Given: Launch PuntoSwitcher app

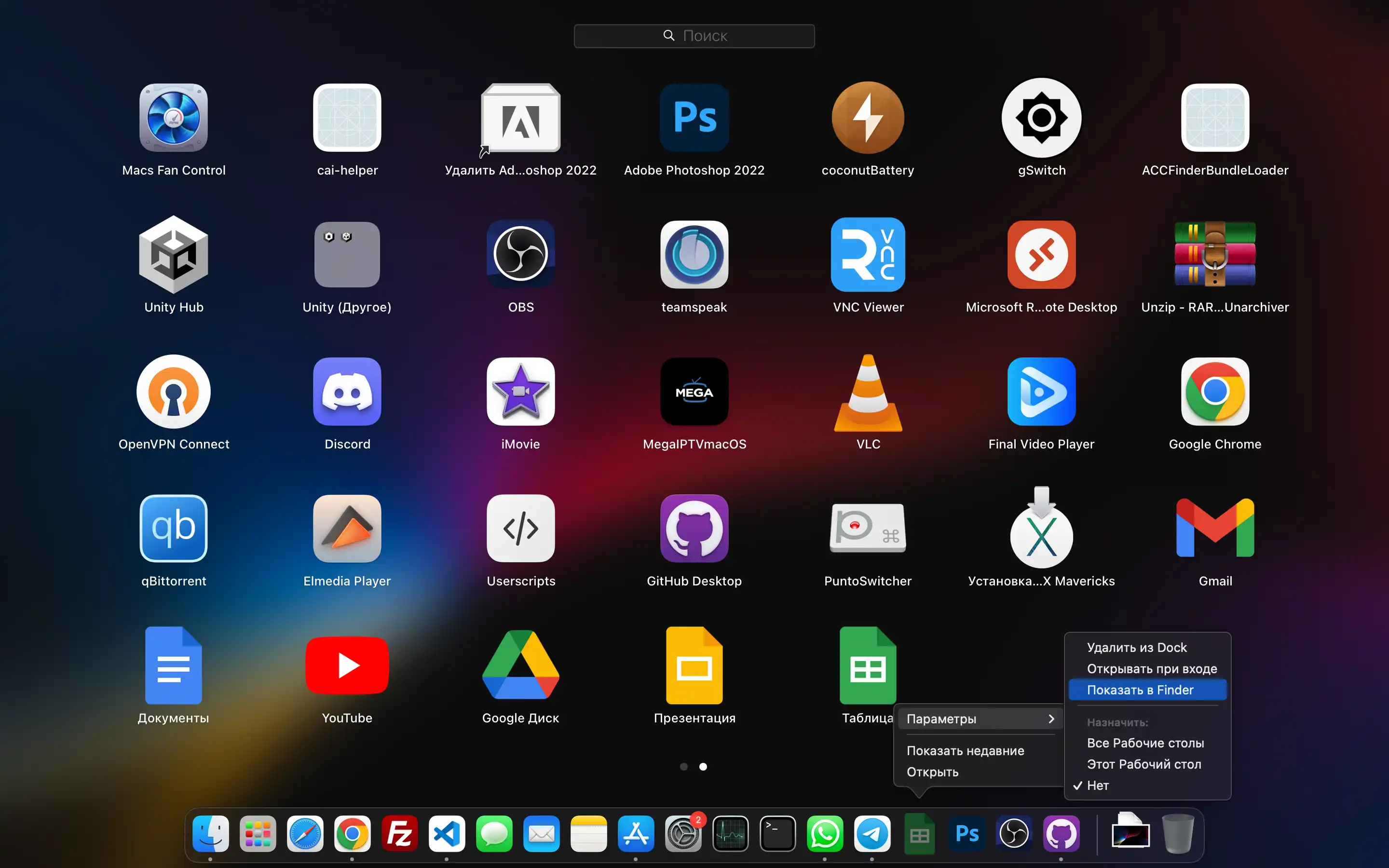Looking at the screenshot, I should (868, 528).
